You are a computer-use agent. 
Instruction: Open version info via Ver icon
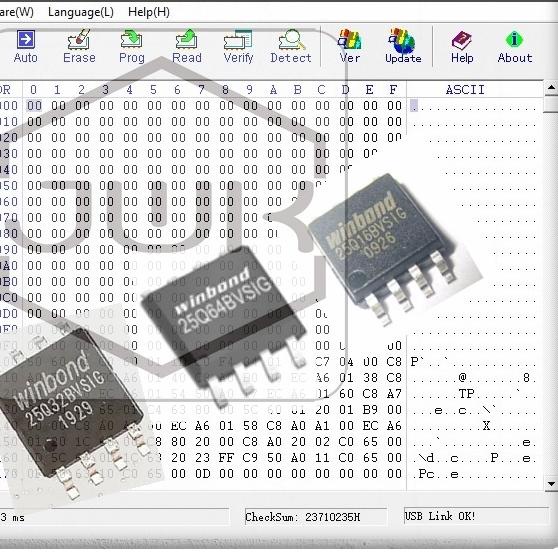(350, 47)
